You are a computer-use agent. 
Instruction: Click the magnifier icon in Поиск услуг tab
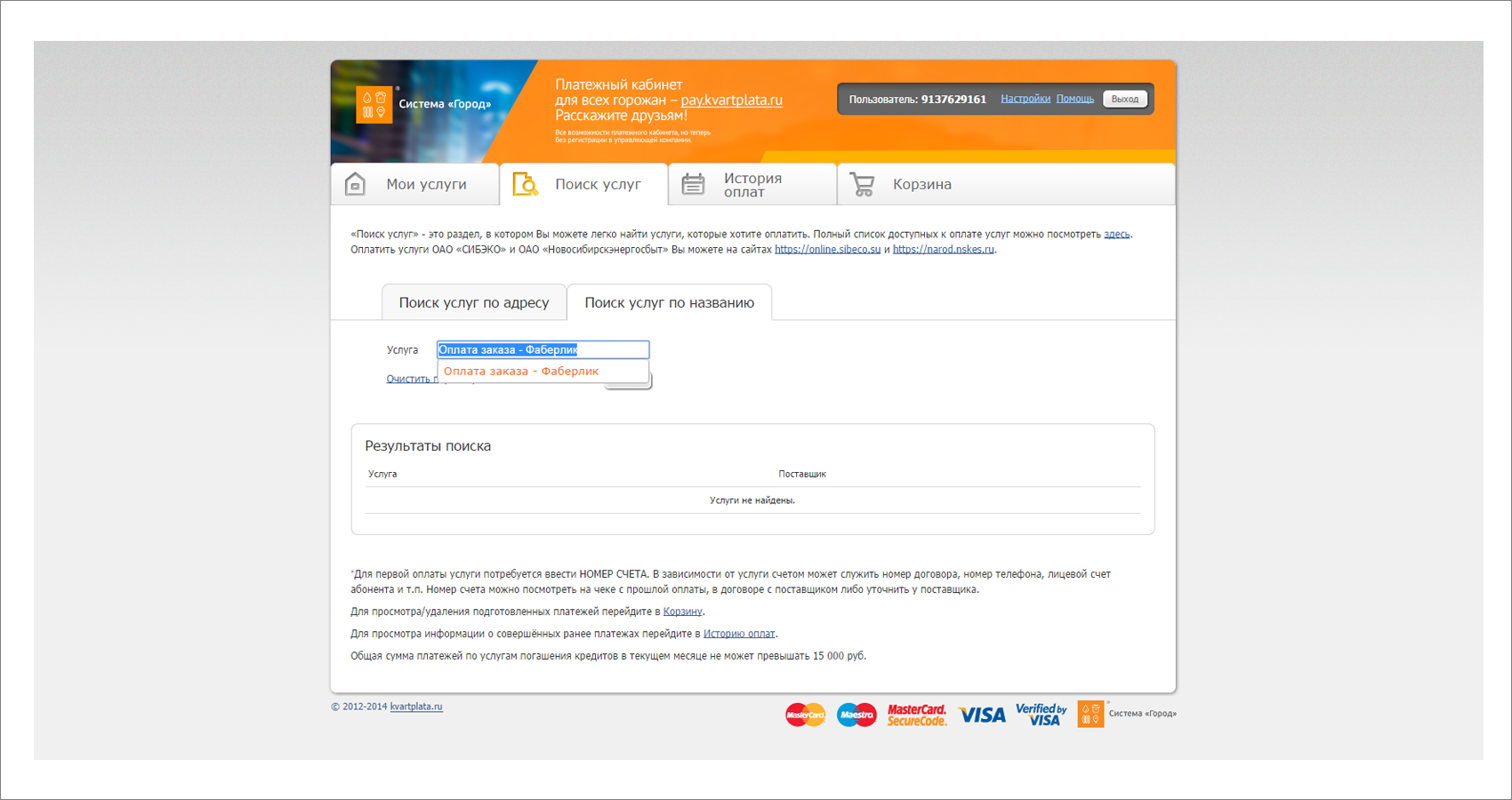[526, 184]
